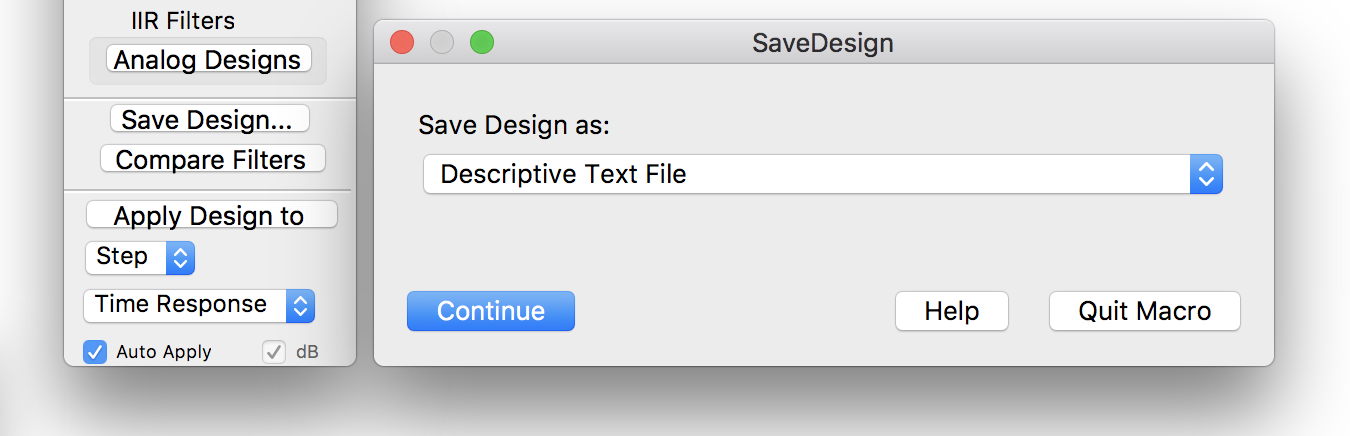This screenshot has width=1350, height=436.
Task: Close the SaveDesign window with red button
Action: point(402,43)
